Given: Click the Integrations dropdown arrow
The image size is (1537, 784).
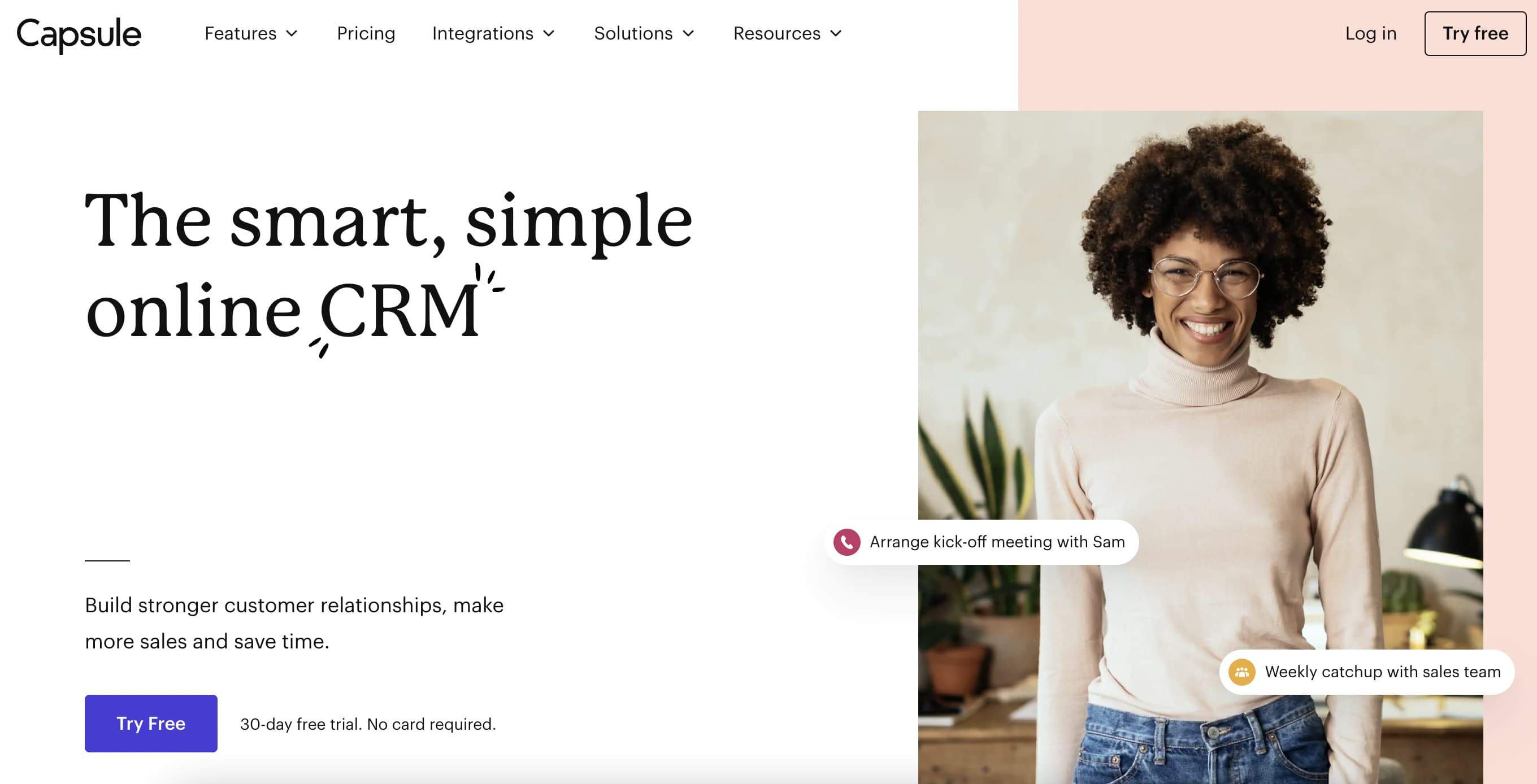Looking at the screenshot, I should coord(551,33).
